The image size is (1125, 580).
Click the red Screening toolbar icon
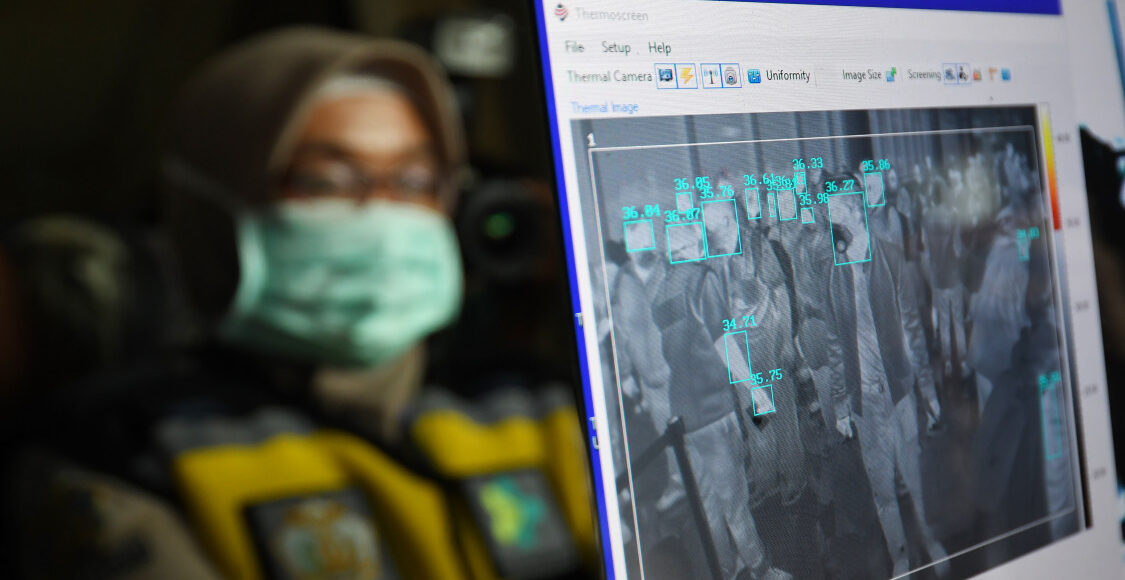coord(977,74)
